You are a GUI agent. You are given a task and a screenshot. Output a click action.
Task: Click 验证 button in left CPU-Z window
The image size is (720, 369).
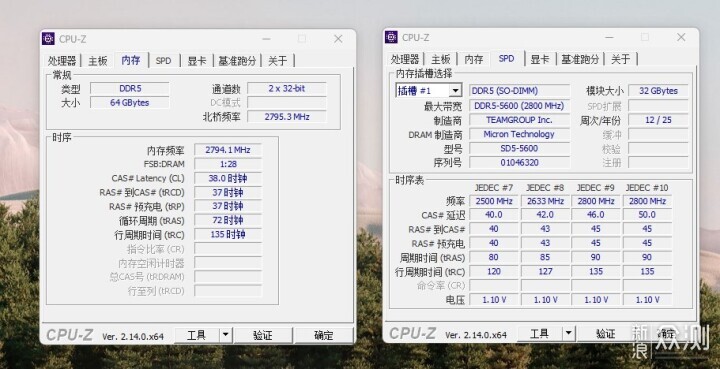pos(263,335)
